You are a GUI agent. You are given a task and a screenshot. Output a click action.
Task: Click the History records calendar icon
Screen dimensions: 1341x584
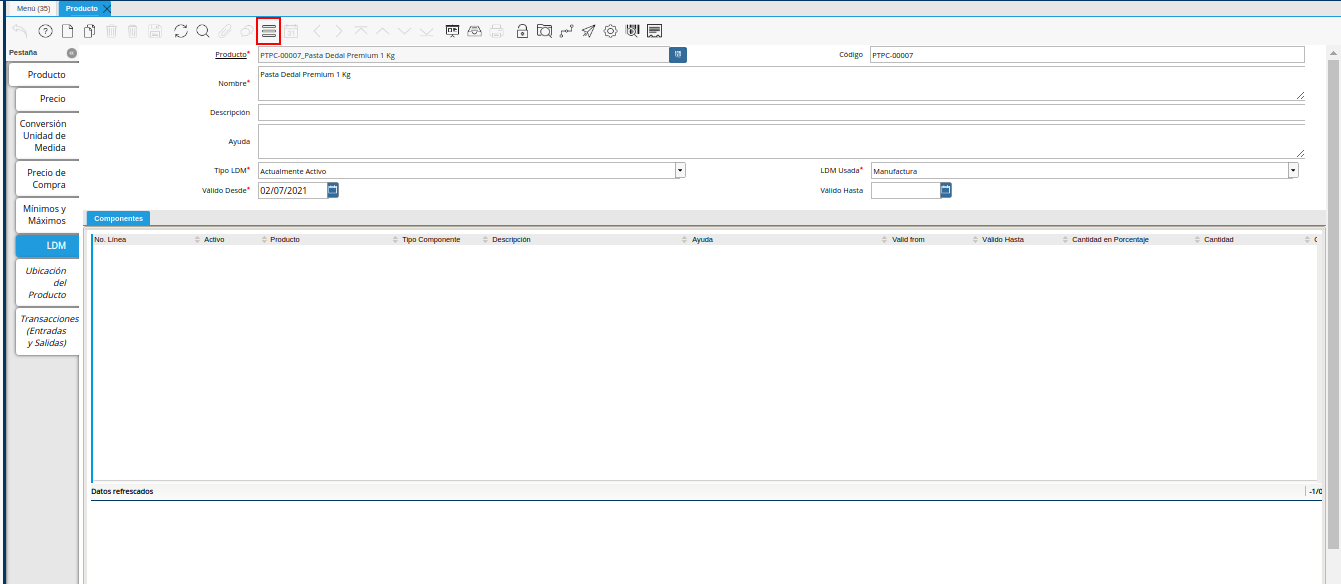click(x=292, y=31)
